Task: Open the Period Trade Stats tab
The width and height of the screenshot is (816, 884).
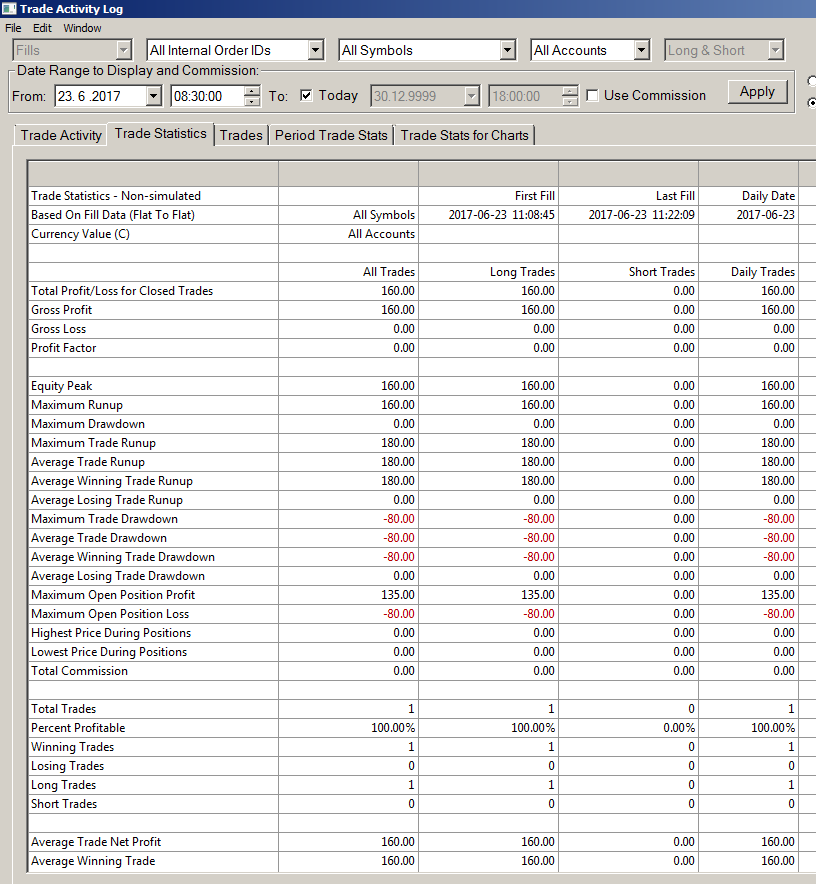Action: 331,135
